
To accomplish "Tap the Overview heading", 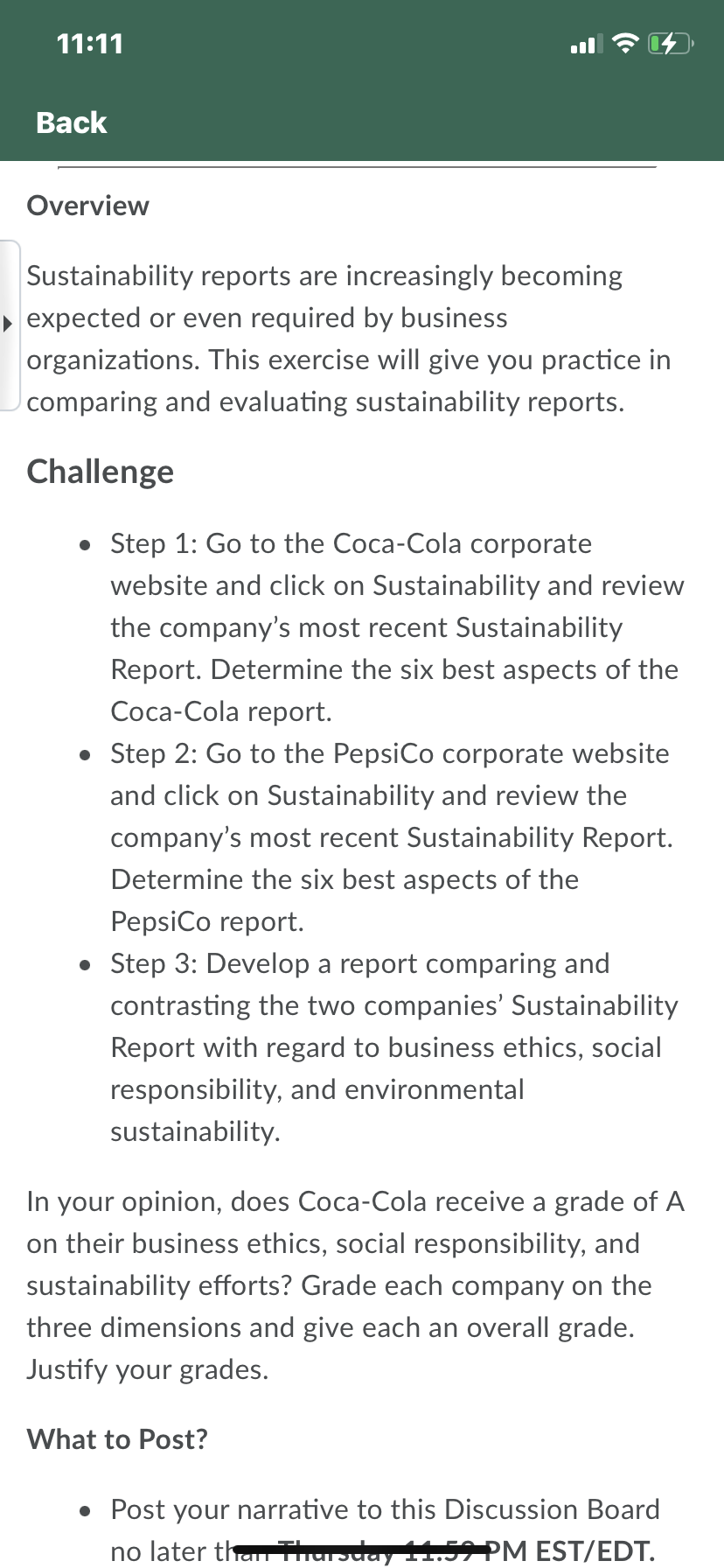I will (88, 206).
